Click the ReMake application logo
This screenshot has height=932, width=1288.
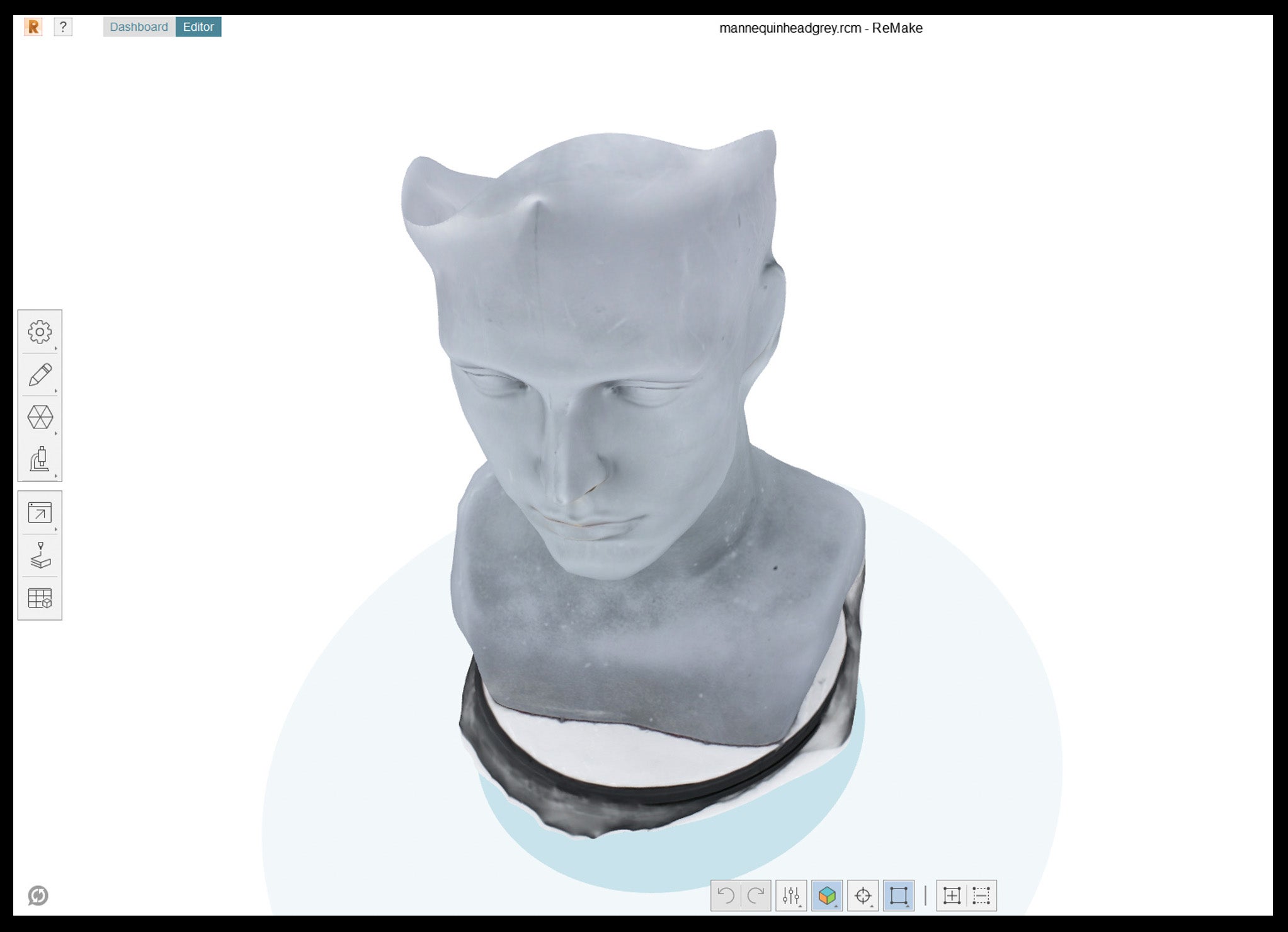tap(33, 27)
